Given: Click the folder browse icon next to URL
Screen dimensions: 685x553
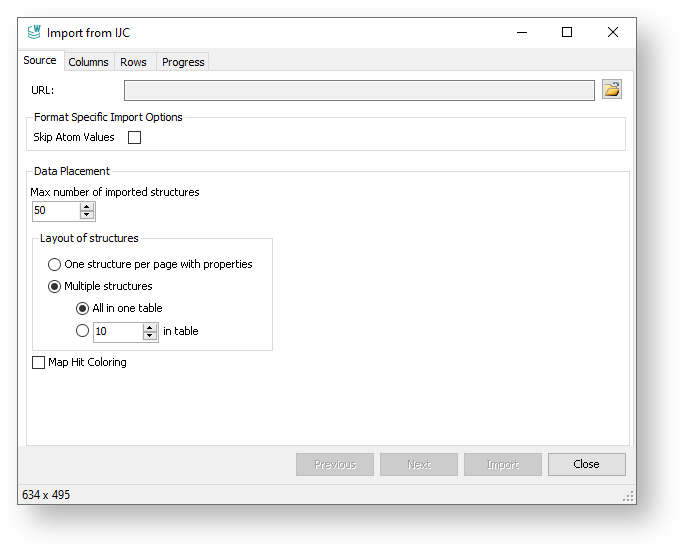Looking at the screenshot, I should point(611,90).
